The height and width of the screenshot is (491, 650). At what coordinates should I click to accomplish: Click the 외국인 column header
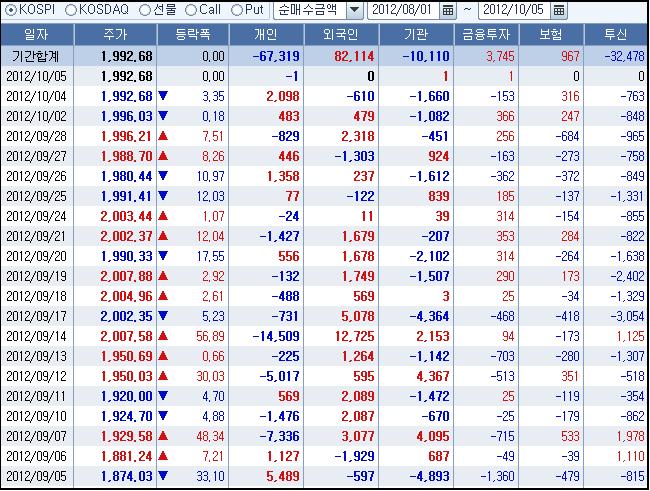tap(341, 34)
